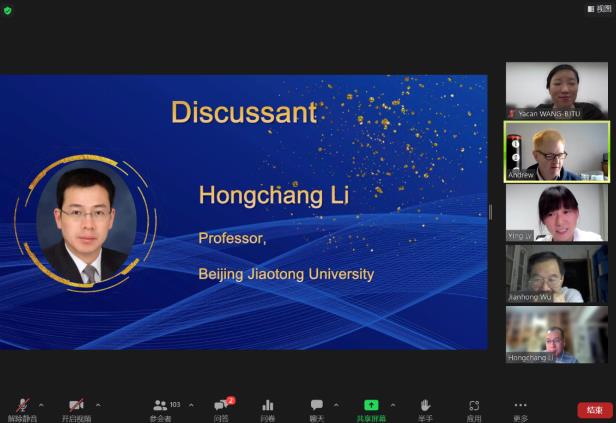
Task: Click the "Discussant" slide title
Action: click(x=244, y=112)
